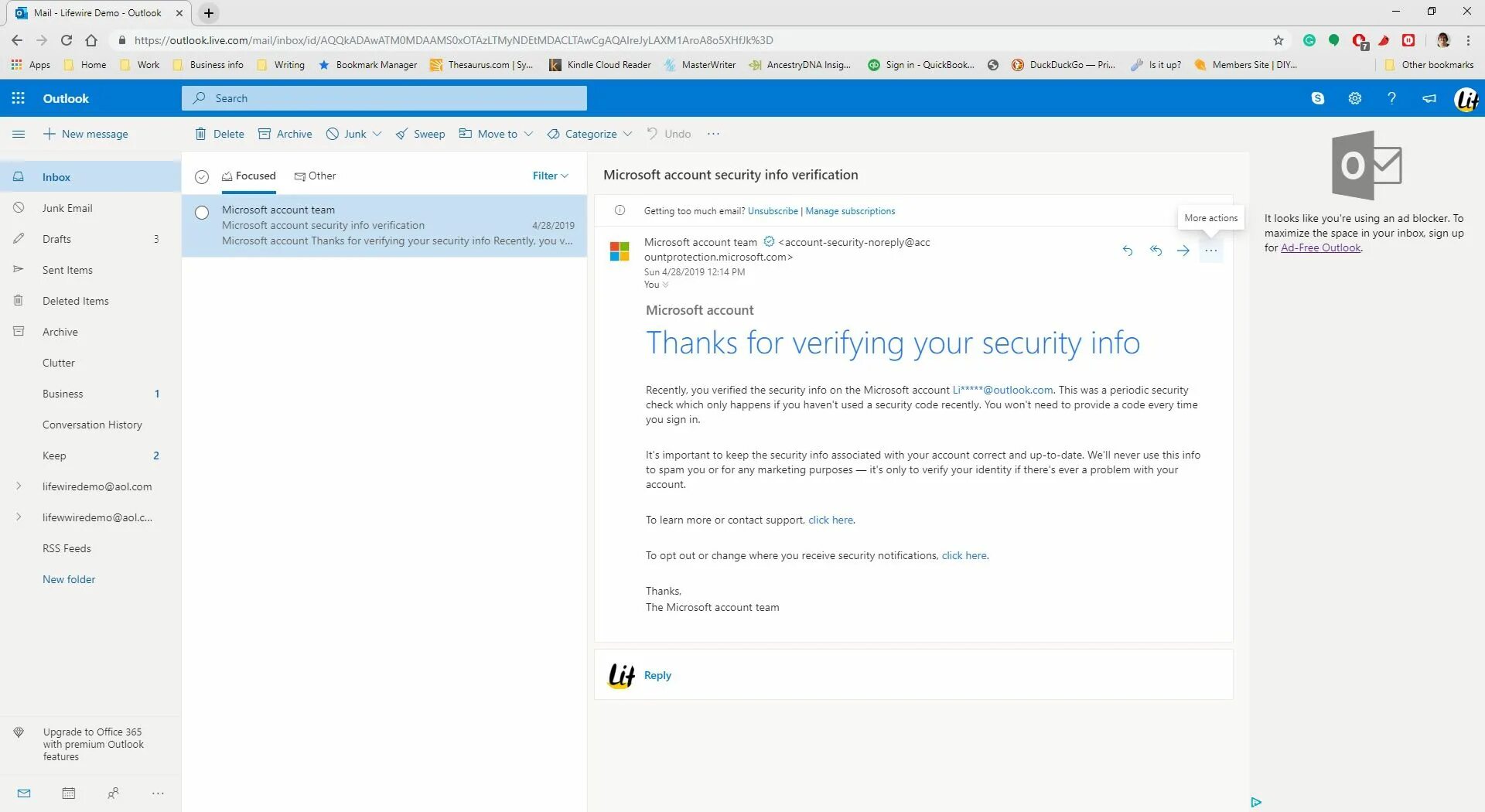Open the Archive folder
Image resolution: width=1485 pixels, height=812 pixels.
point(90,331)
